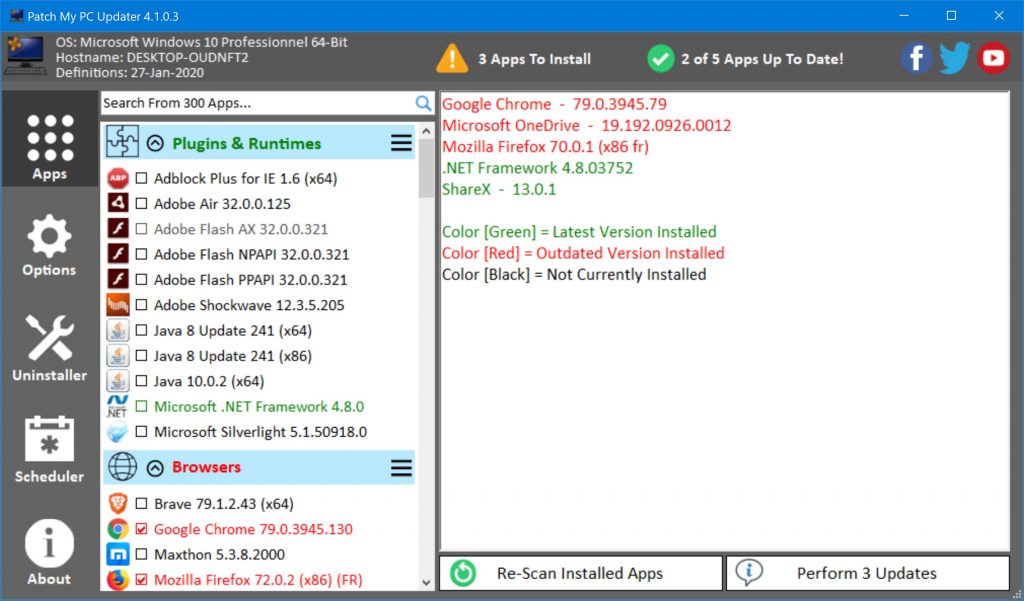
Task: Check Adobe Air 32.0.0.125 checkbox
Action: pyautogui.click(x=141, y=204)
